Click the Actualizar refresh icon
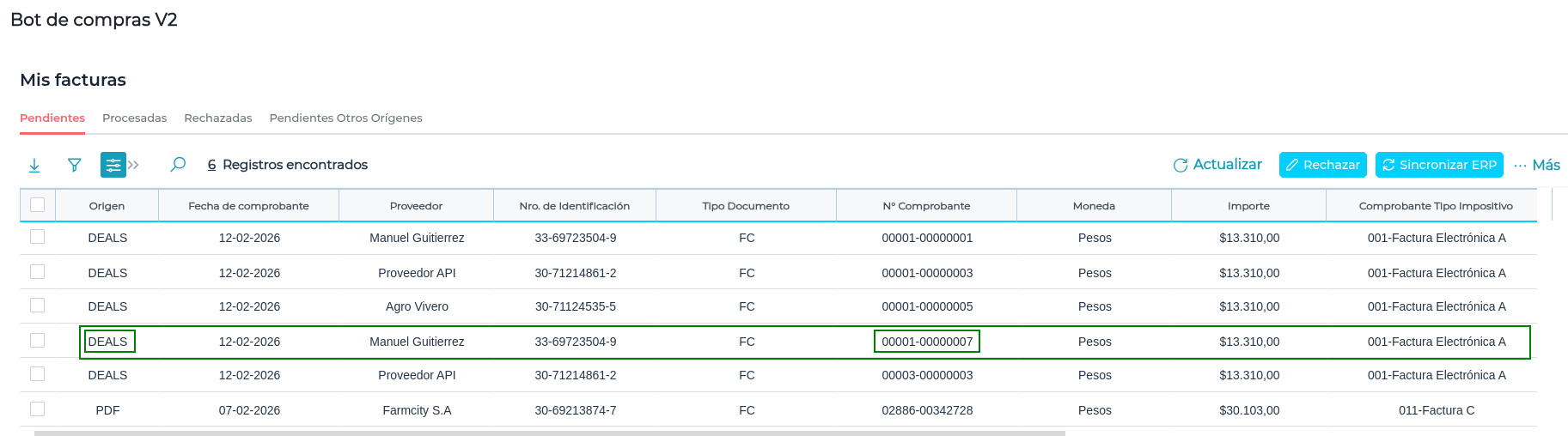 1181,165
